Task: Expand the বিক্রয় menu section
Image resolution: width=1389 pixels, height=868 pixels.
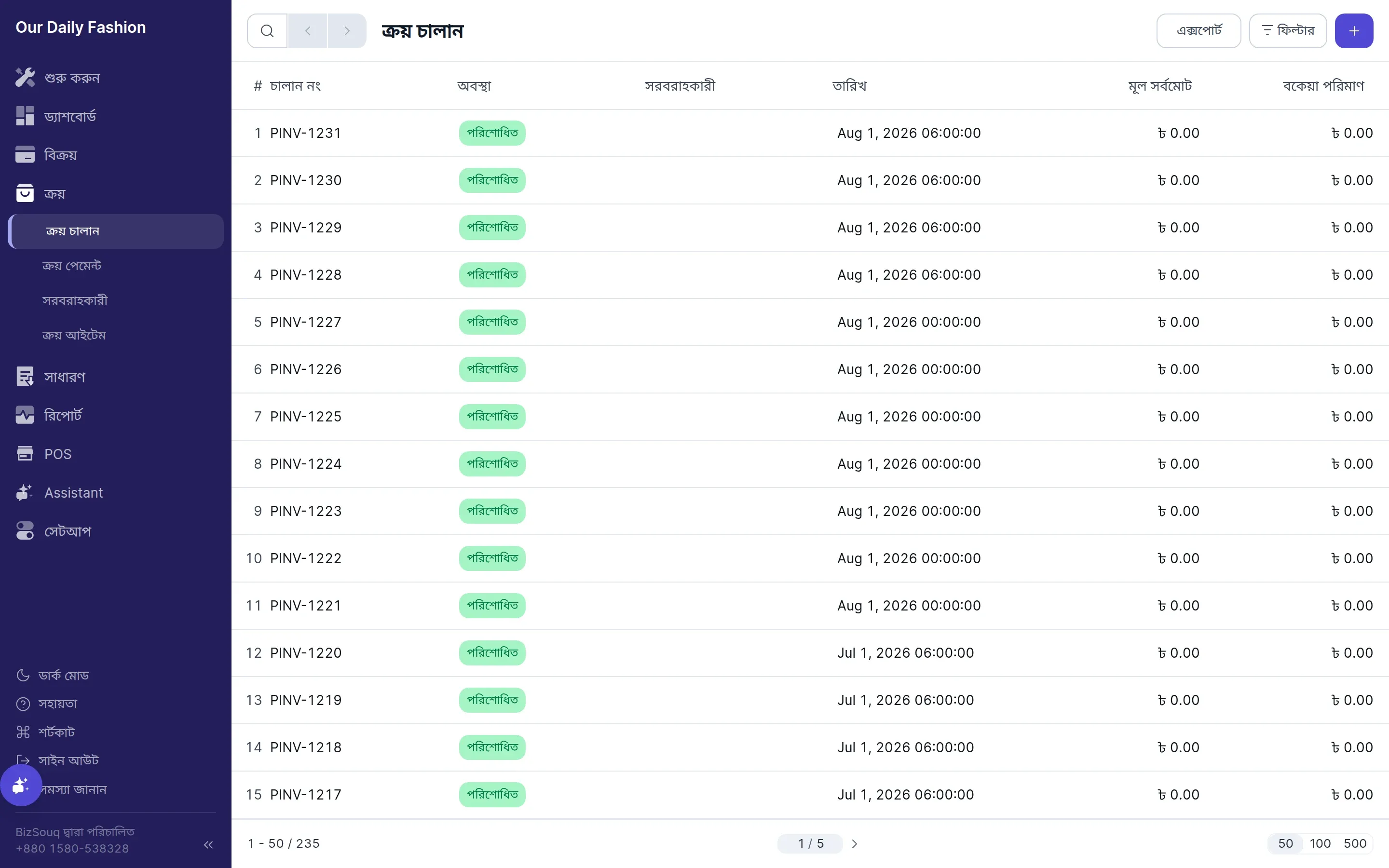Action: (115, 154)
